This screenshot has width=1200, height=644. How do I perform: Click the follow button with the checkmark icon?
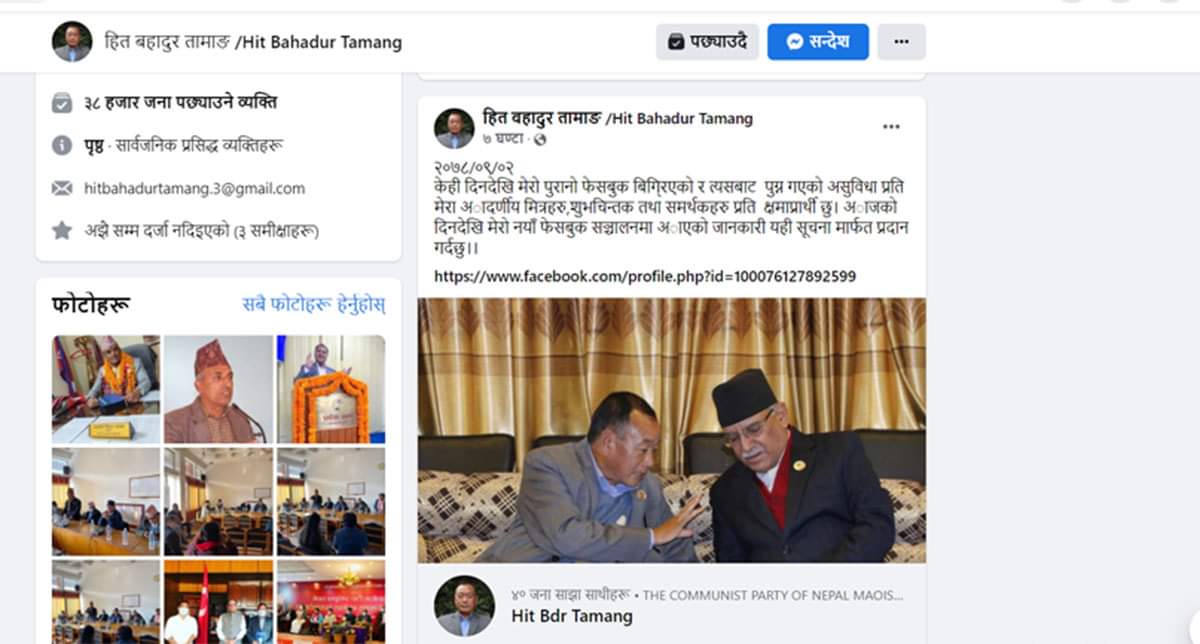pyautogui.click(x=707, y=42)
